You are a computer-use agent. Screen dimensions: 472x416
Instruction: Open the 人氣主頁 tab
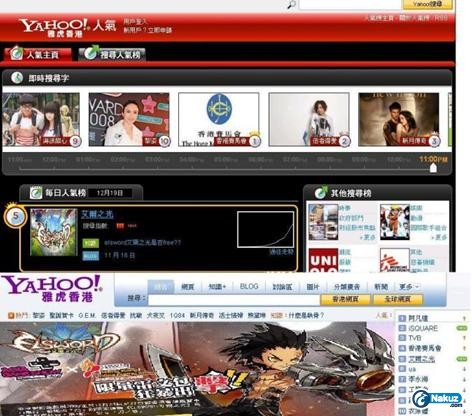[x=38, y=54]
